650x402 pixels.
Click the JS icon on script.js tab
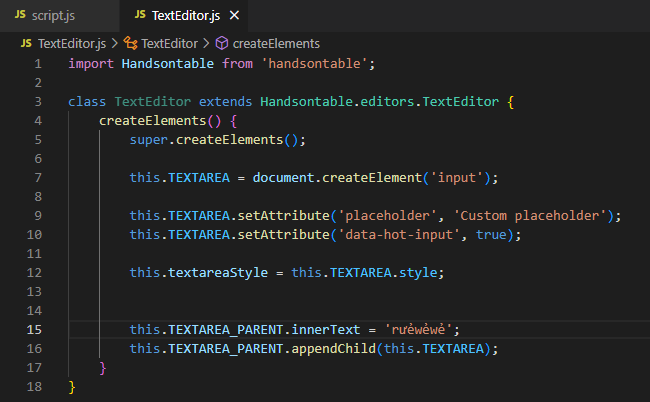(x=20, y=15)
